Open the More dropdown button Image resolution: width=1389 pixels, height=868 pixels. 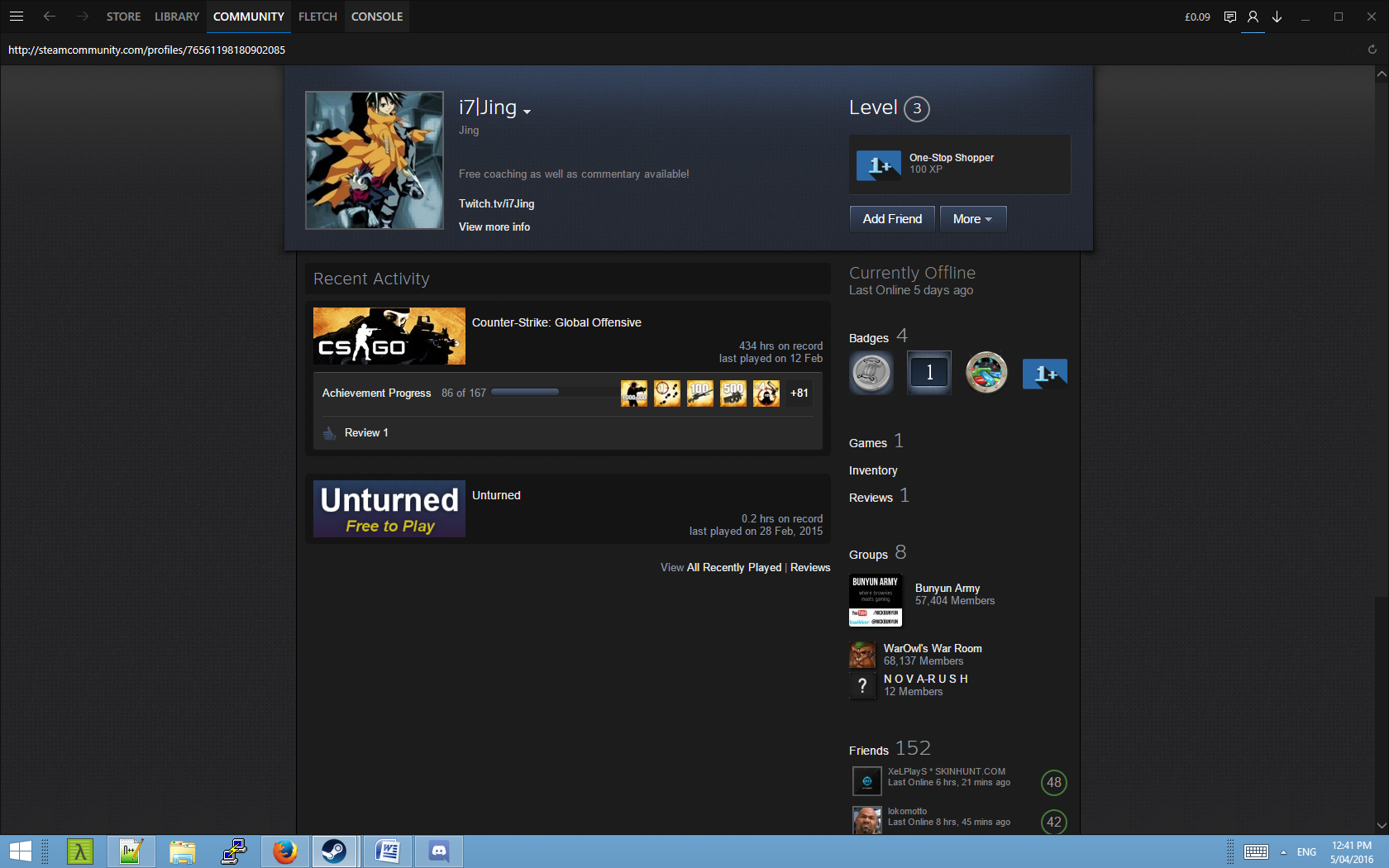[x=972, y=219]
